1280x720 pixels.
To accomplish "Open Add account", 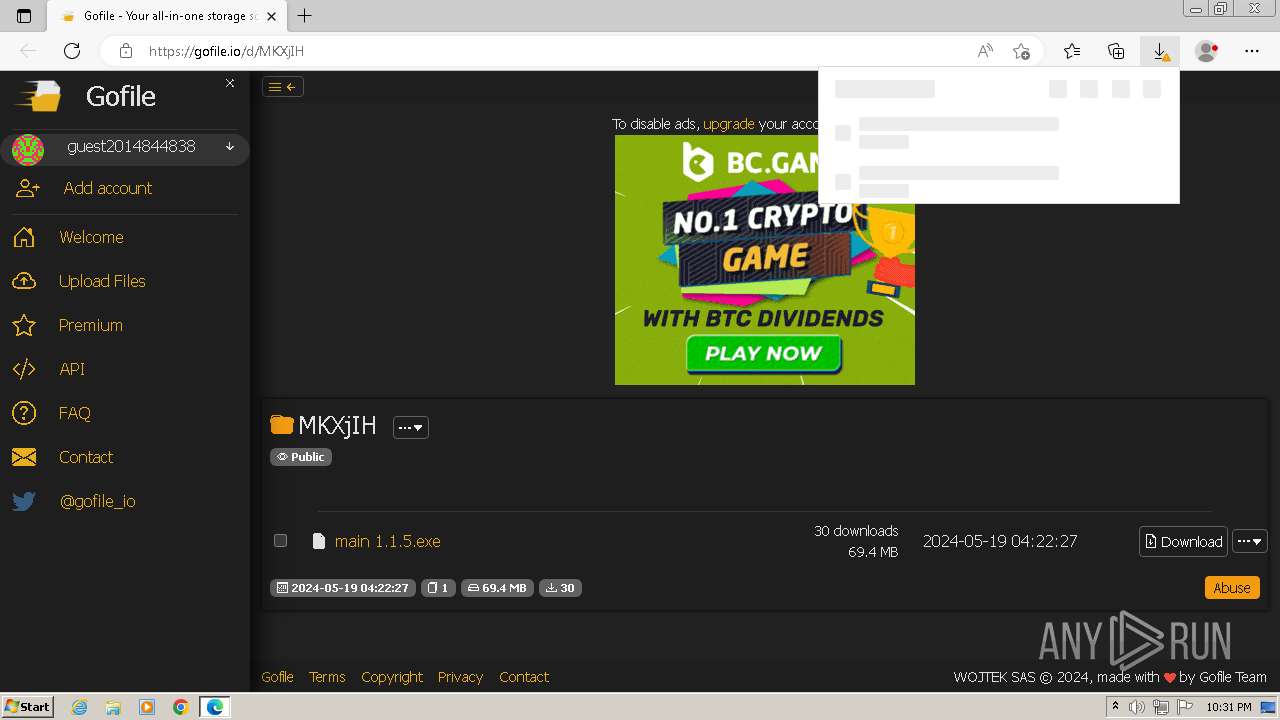I will [x=107, y=188].
